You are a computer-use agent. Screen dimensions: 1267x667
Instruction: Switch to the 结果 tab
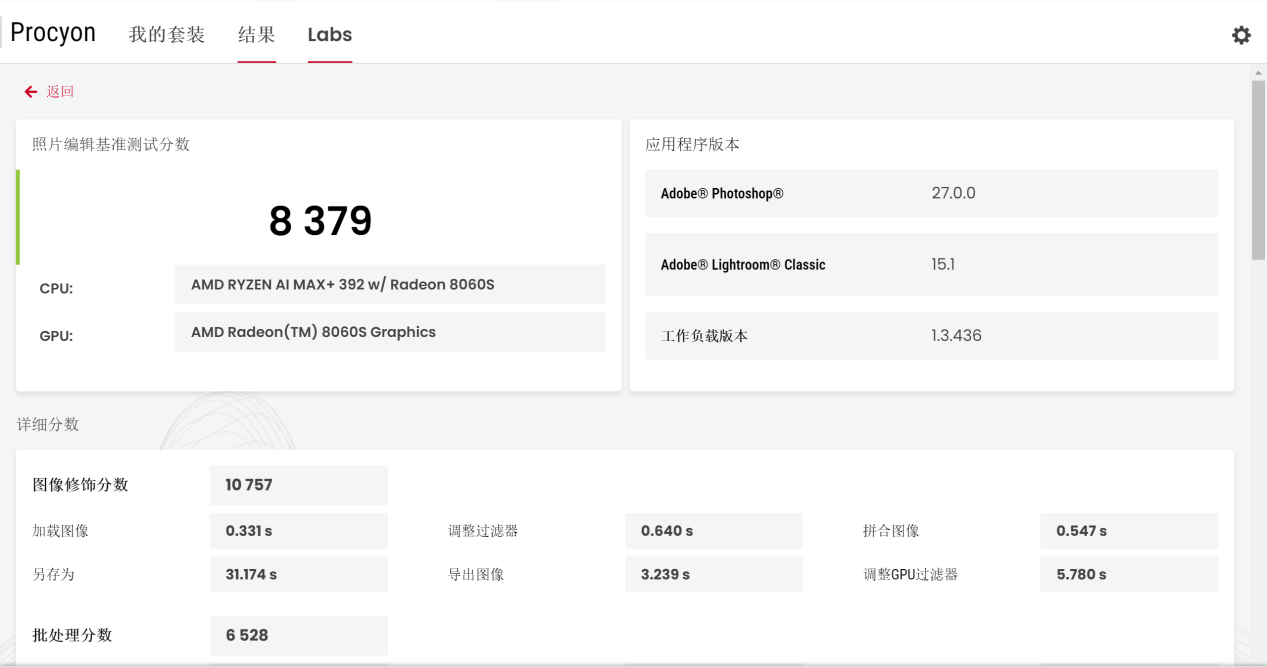click(256, 35)
